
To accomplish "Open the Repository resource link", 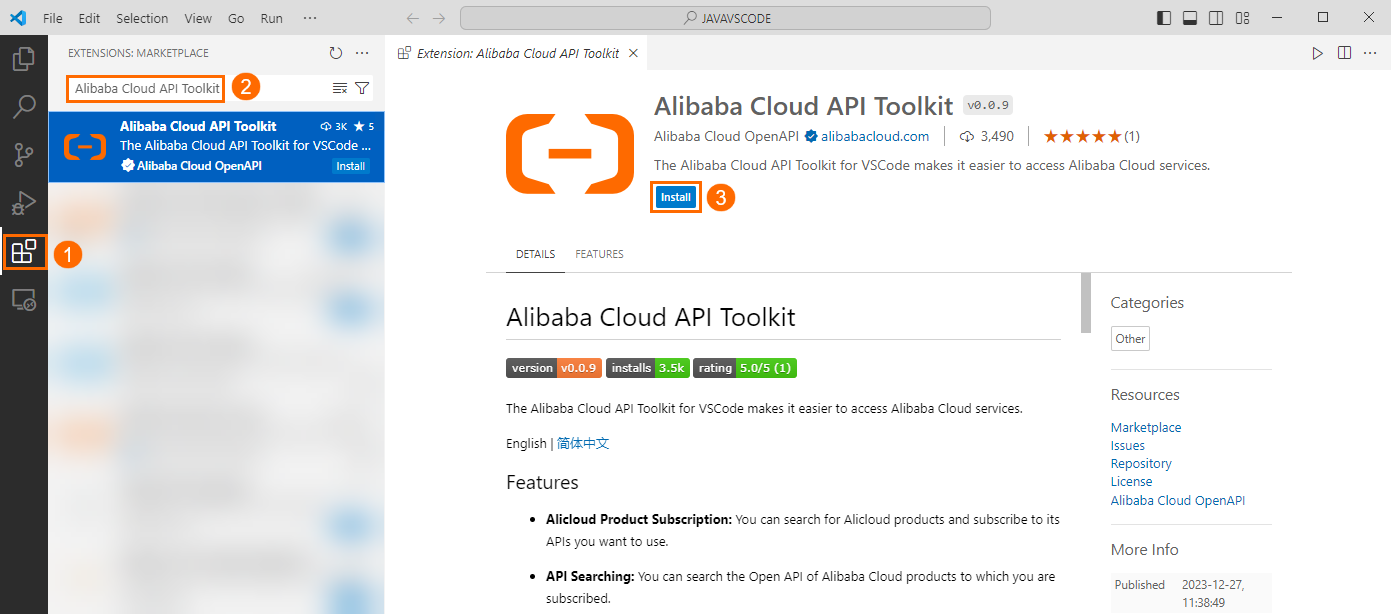I will 1141,463.
